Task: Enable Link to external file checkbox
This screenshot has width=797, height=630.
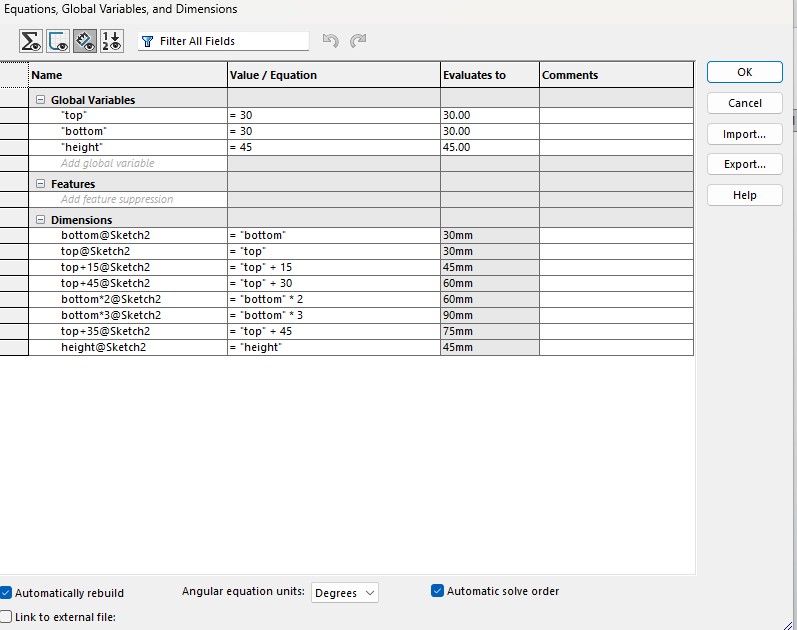Action: 7,617
